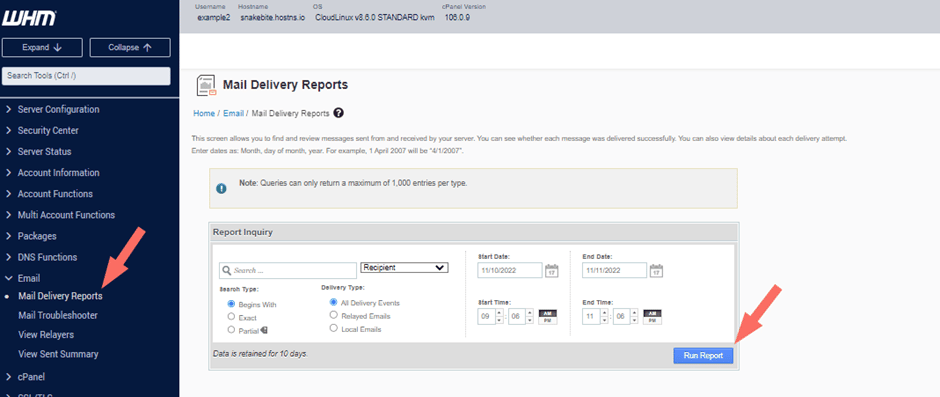The width and height of the screenshot is (940, 397).
Task: Set End Time to PM
Action: pos(652,320)
